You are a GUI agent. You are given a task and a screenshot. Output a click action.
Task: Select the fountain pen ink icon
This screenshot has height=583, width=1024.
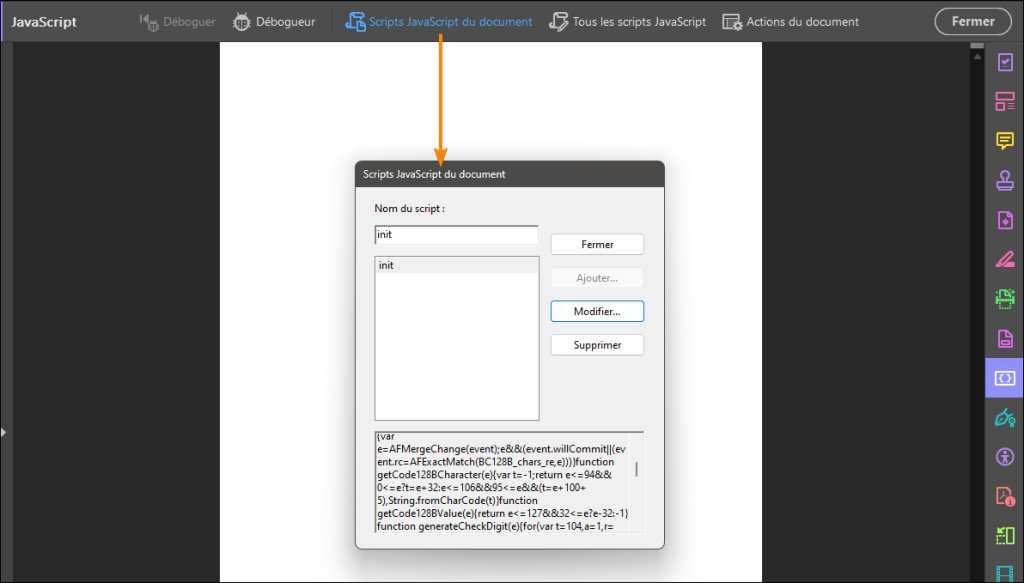tap(1004, 418)
